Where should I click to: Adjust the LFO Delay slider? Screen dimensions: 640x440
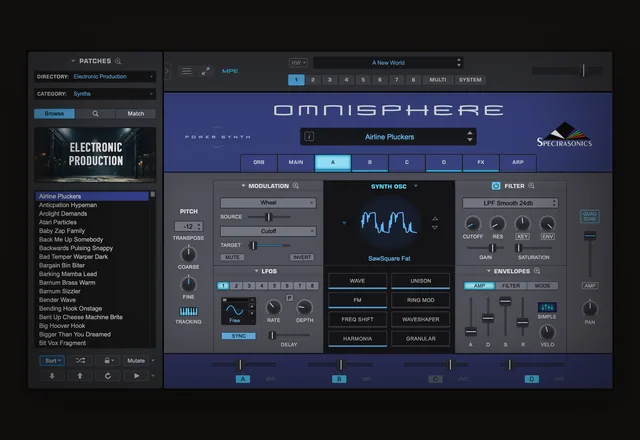272,336
